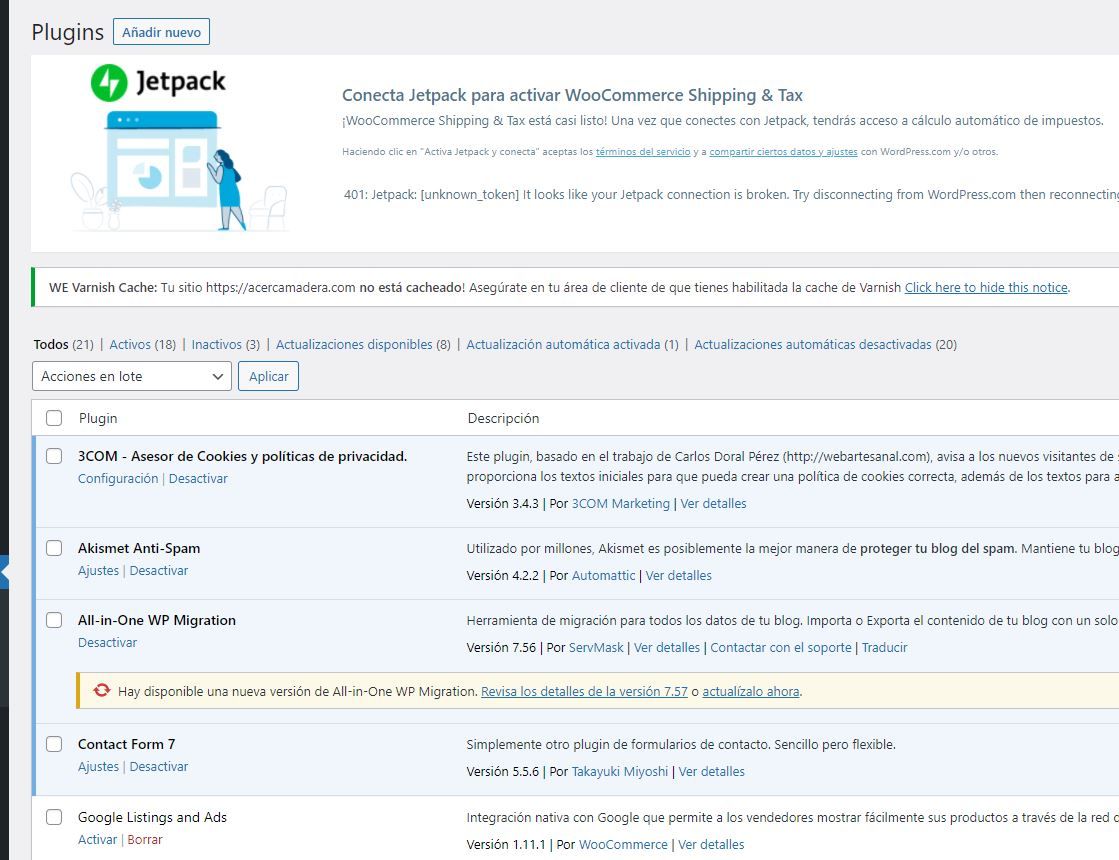Click here to hide this notice link
Image resolution: width=1119 pixels, height=860 pixels.
tap(986, 288)
